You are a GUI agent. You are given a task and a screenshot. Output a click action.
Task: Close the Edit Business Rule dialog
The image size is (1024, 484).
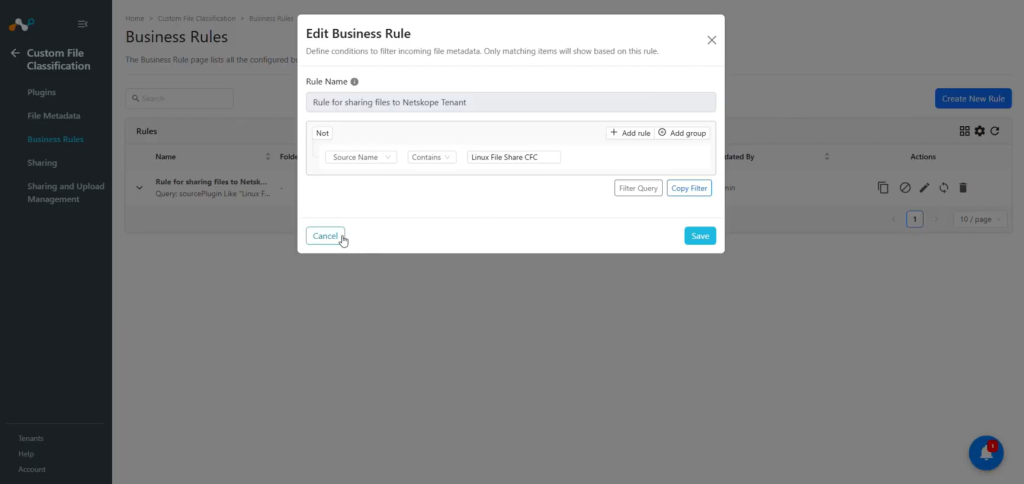[712, 40]
